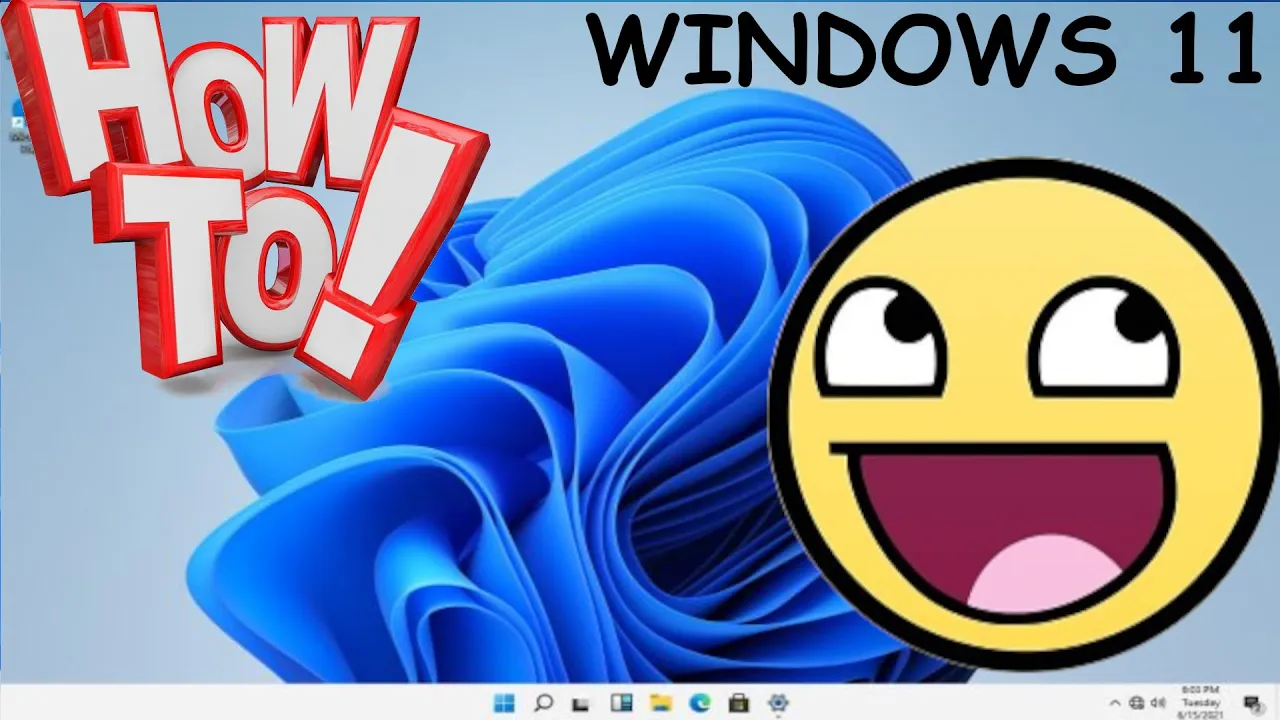Click the network globe tray icon
The height and width of the screenshot is (720, 1280).
click(1137, 703)
